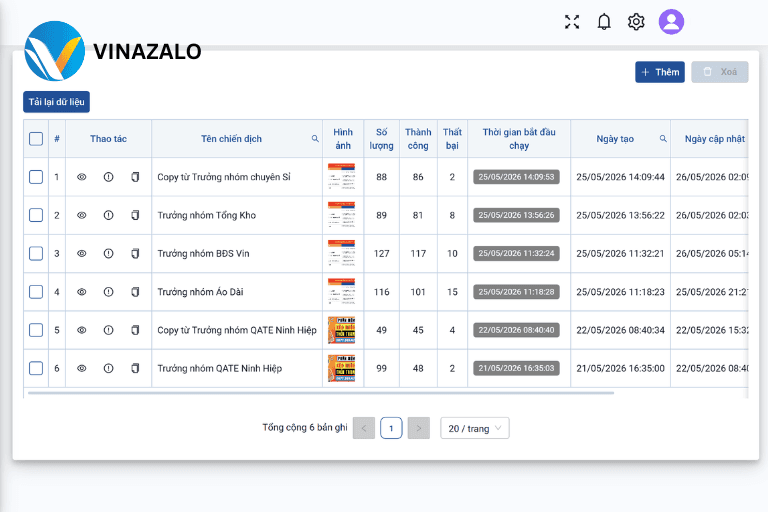Click the horizontal table scrollbar

(321, 393)
